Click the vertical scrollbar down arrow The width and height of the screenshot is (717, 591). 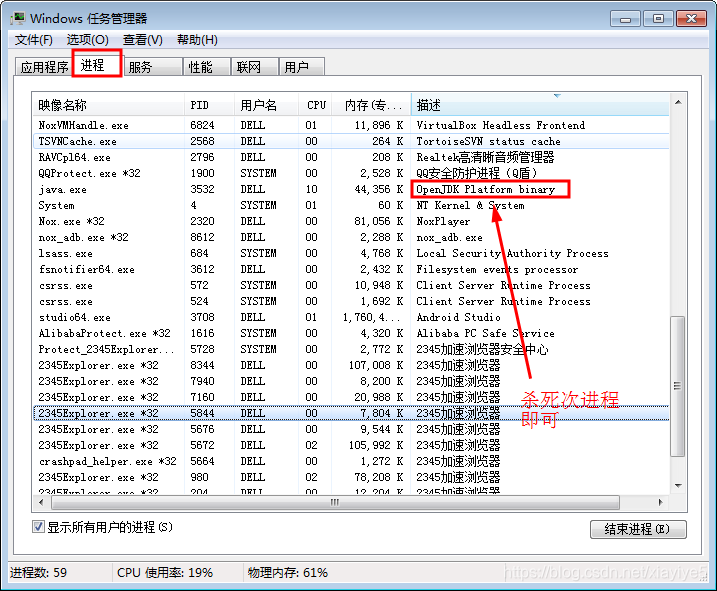678,485
